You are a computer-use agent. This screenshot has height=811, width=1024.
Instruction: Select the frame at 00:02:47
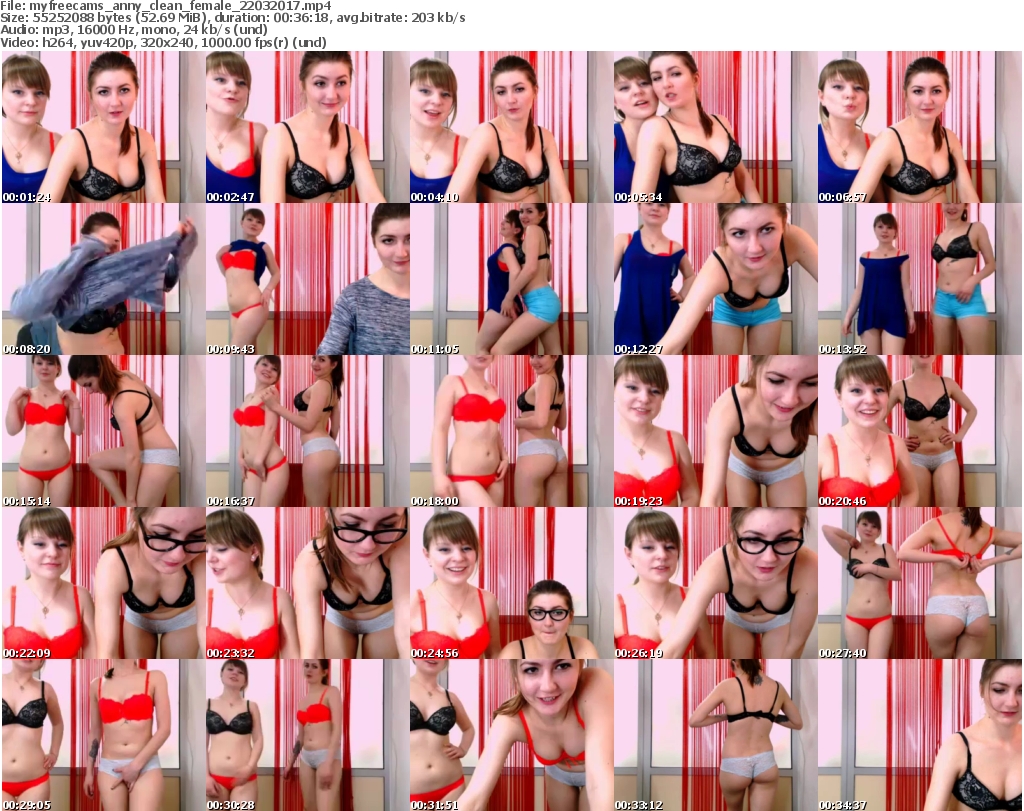(x=308, y=127)
